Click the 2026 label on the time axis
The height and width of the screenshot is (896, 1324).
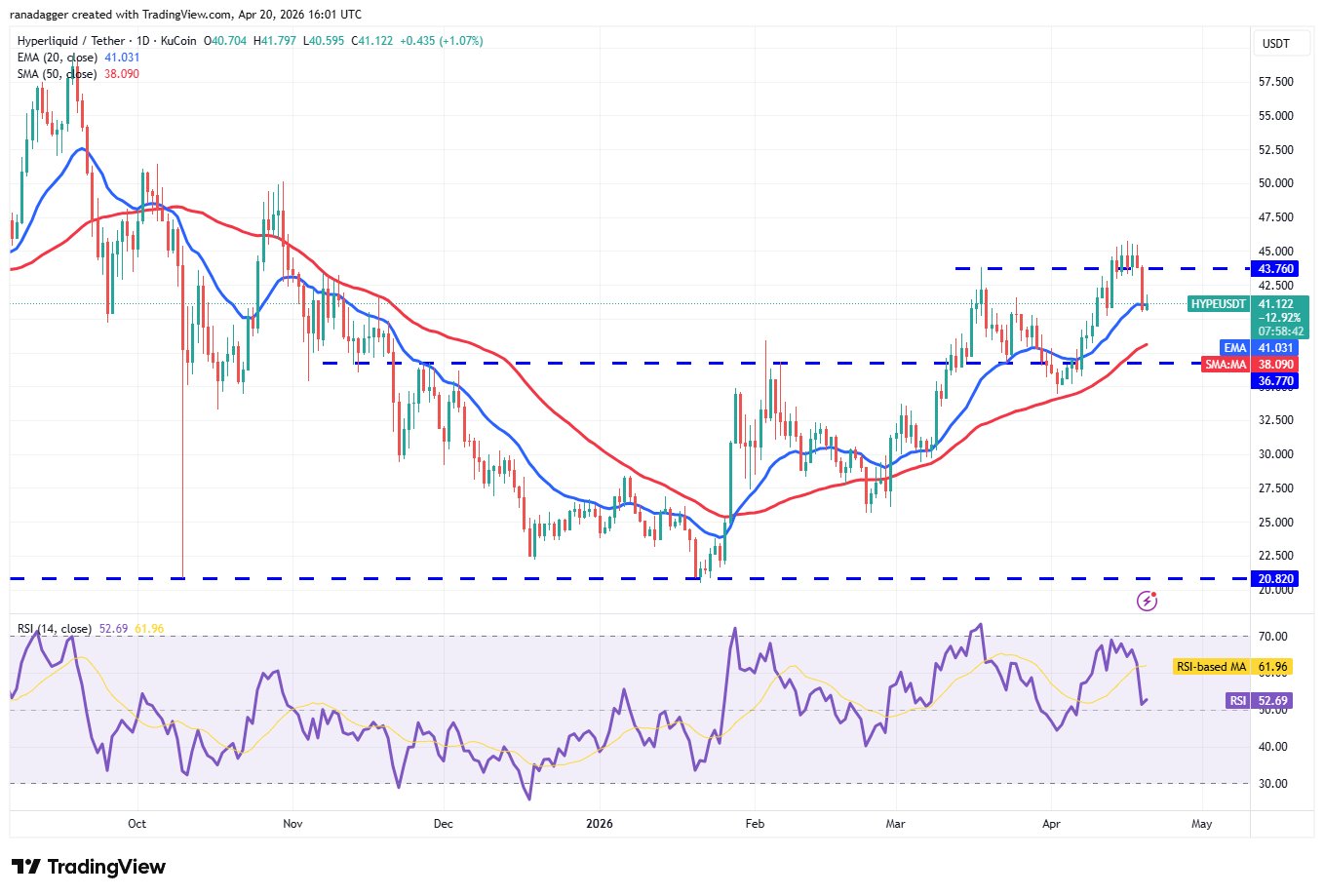pyautogui.click(x=600, y=824)
